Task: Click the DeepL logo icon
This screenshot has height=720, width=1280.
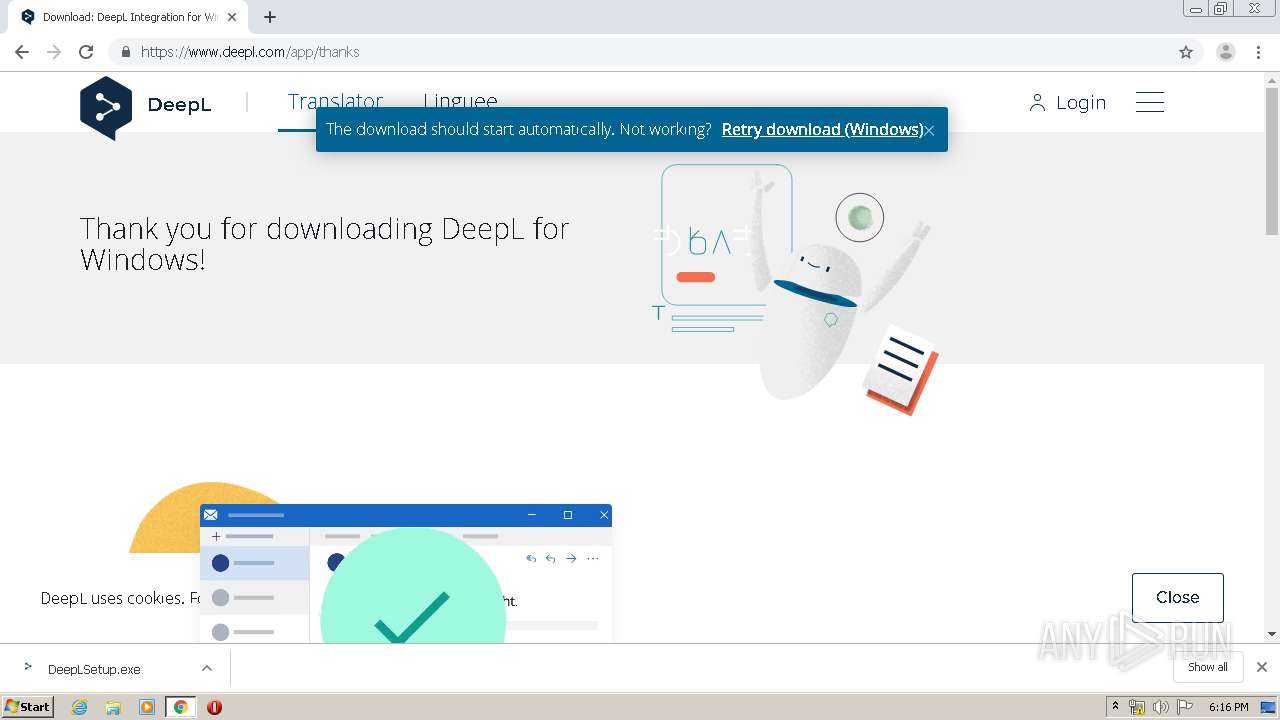Action: pyautogui.click(x=106, y=107)
